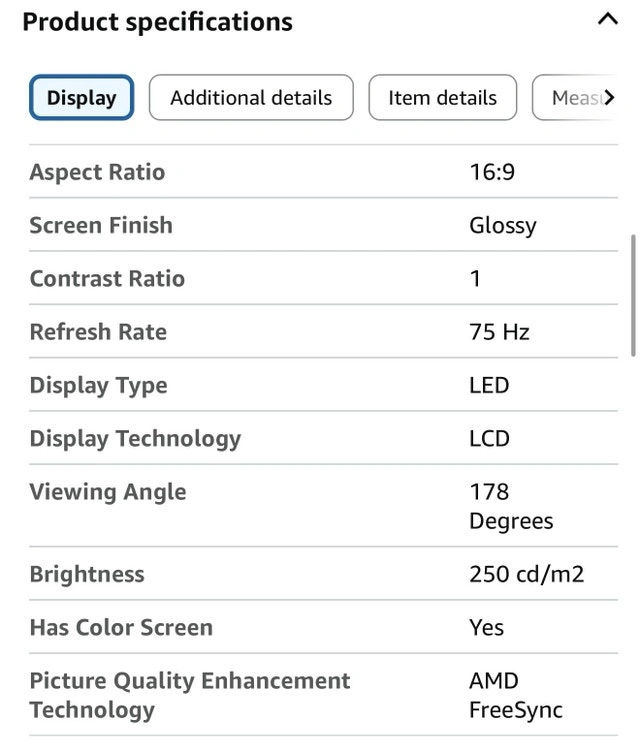Click the Has Color Screen label
Image resolution: width=640 pixels, height=752 pixels.
(121, 628)
